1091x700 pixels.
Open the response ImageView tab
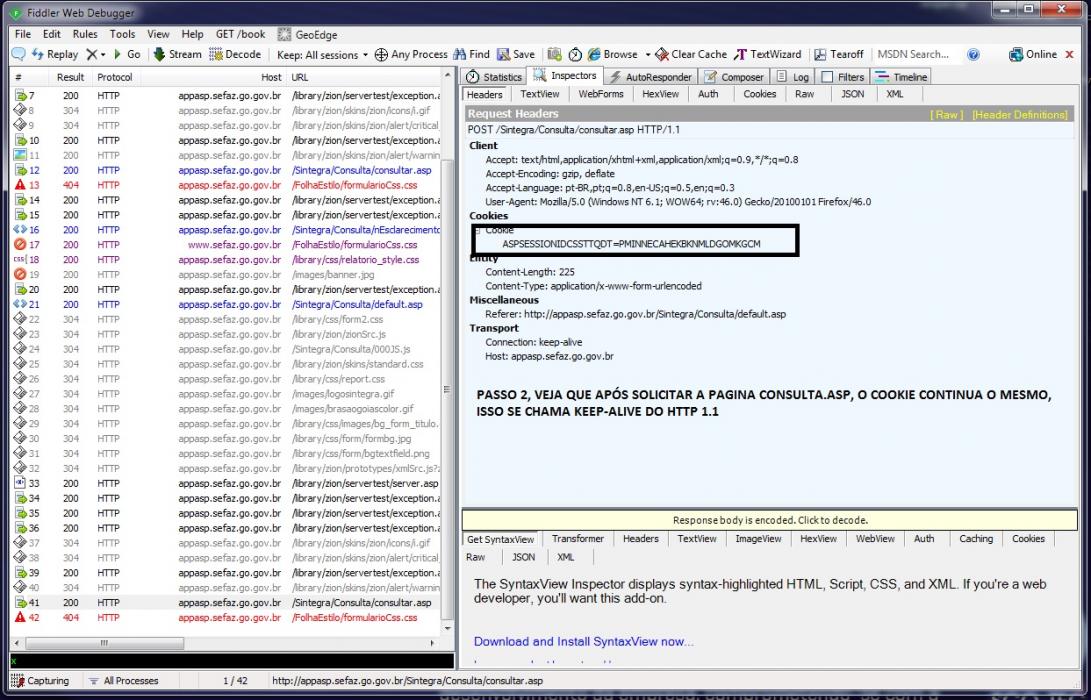758,539
